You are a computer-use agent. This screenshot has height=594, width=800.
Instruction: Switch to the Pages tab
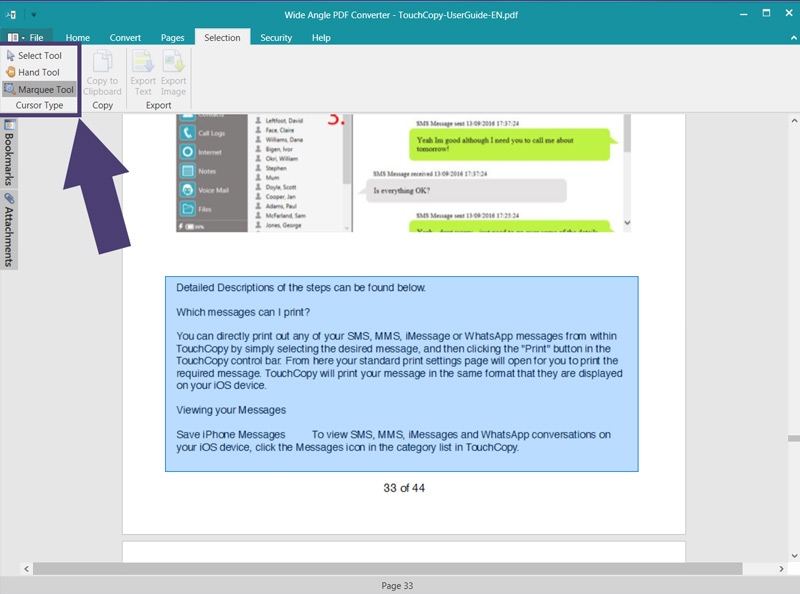(x=172, y=38)
